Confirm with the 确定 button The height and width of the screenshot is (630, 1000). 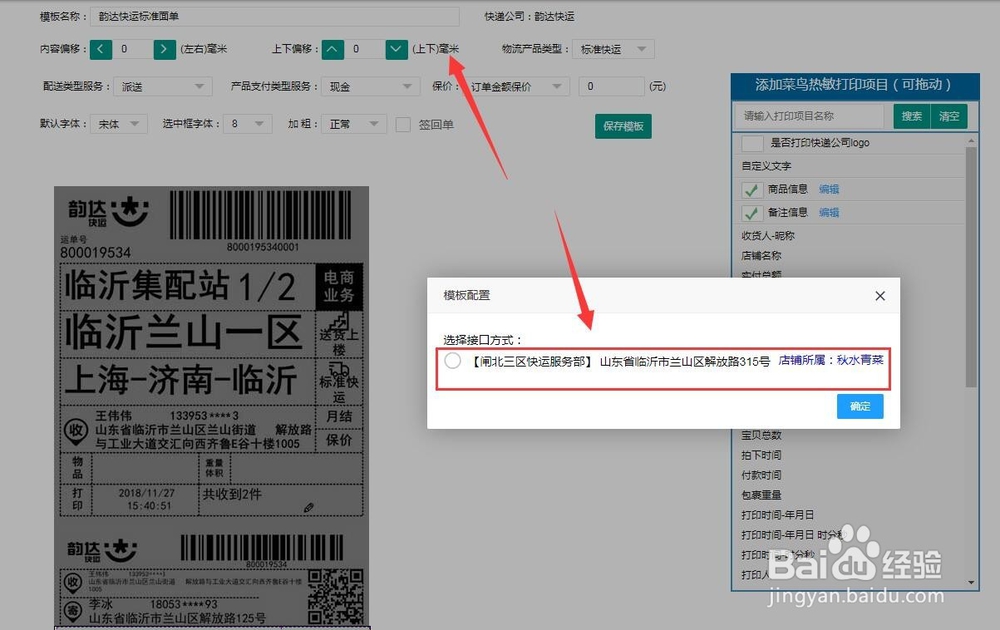[x=860, y=406]
